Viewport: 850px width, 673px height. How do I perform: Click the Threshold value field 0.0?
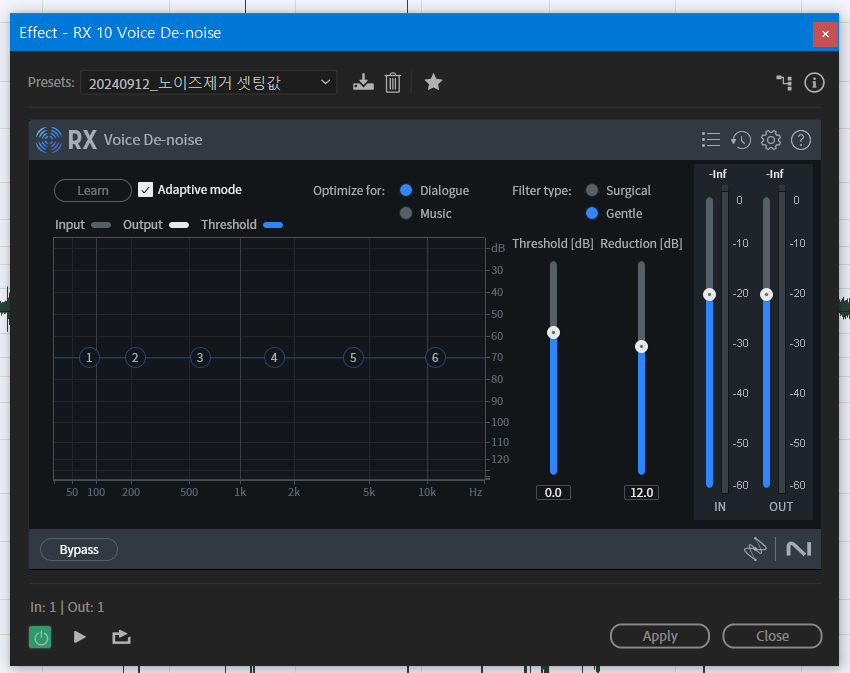(x=553, y=492)
